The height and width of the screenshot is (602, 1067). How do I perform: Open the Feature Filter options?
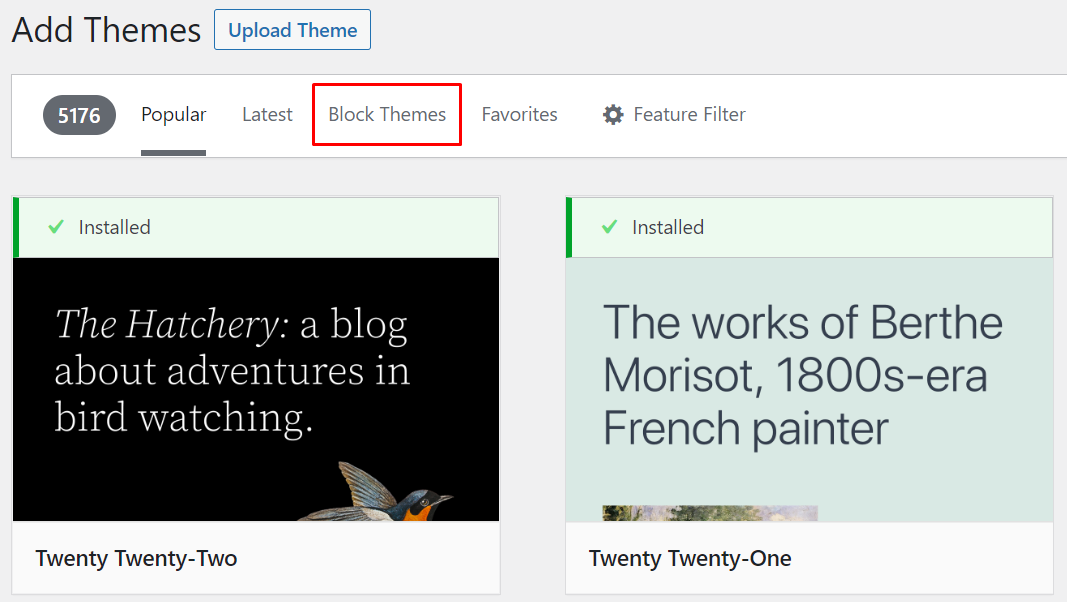pyautogui.click(x=675, y=114)
